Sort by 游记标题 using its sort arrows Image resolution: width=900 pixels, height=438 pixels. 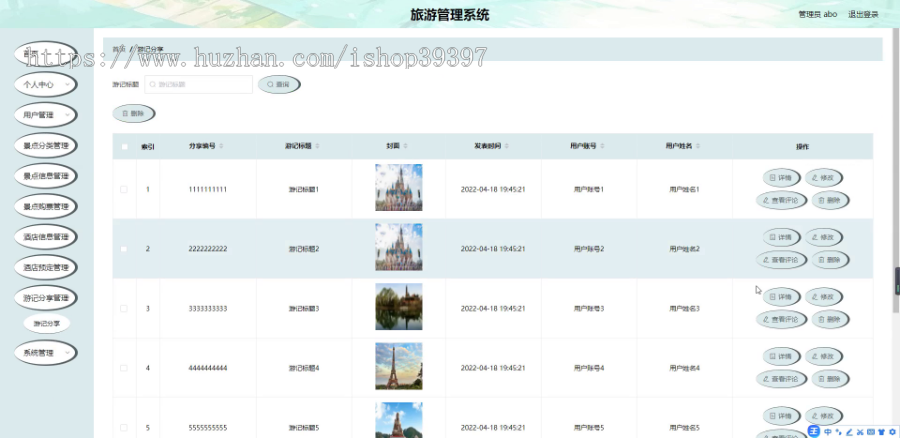(x=317, y=146)
